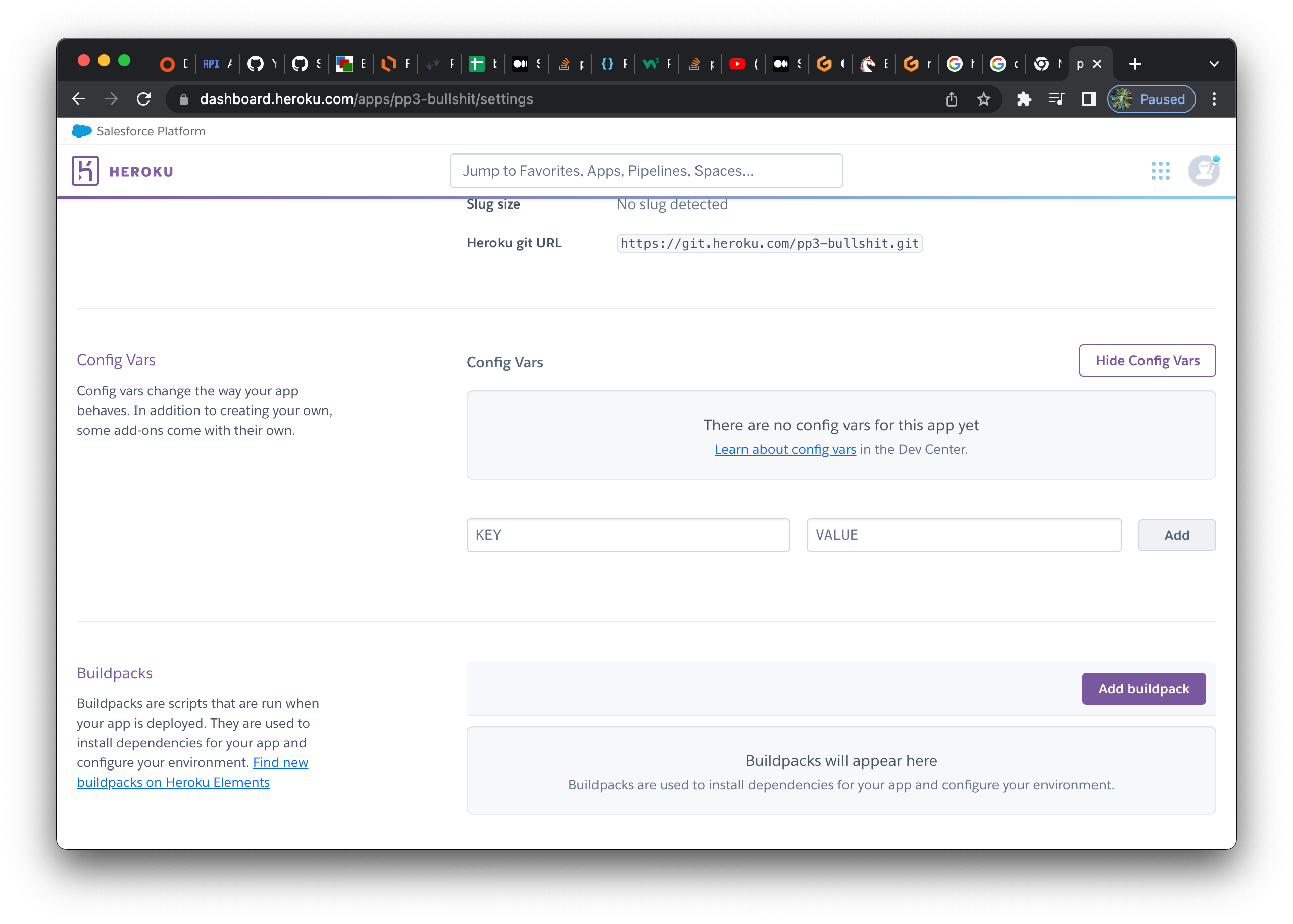Click the browser extensions puzzle icon

tap(1024, 99)
